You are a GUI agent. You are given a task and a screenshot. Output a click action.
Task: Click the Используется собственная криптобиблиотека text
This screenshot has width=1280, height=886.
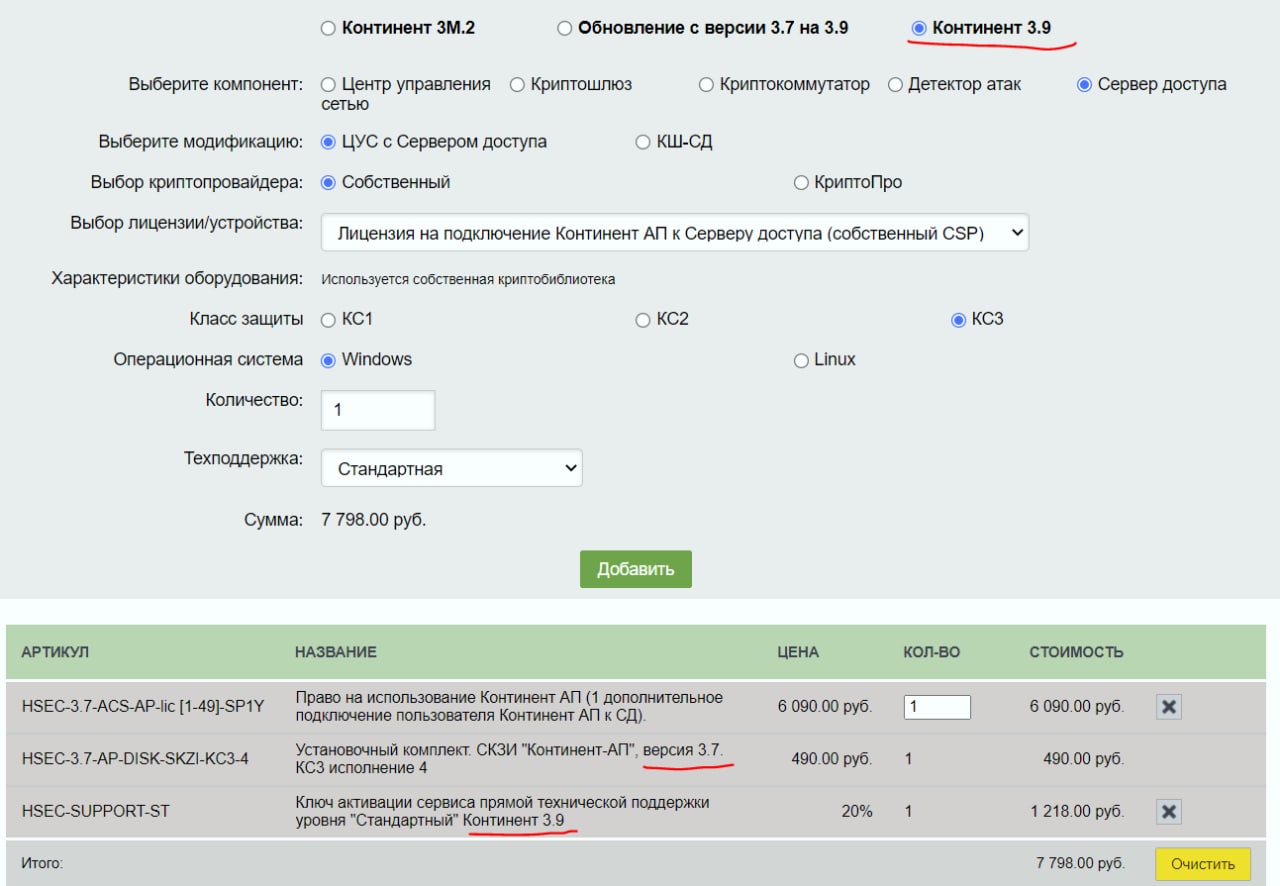click(x=468, y=280)
